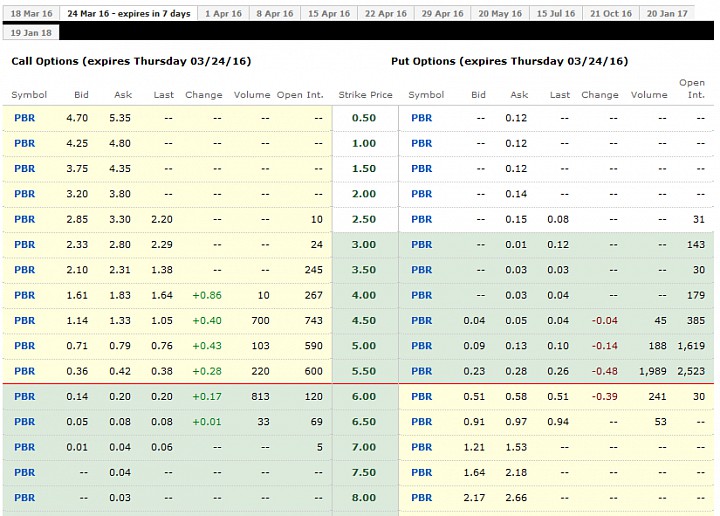The width and height of the screenshot is (720, 516).
Task: Open PBR call link at 1.00 strike
Action: pos(24,143)
